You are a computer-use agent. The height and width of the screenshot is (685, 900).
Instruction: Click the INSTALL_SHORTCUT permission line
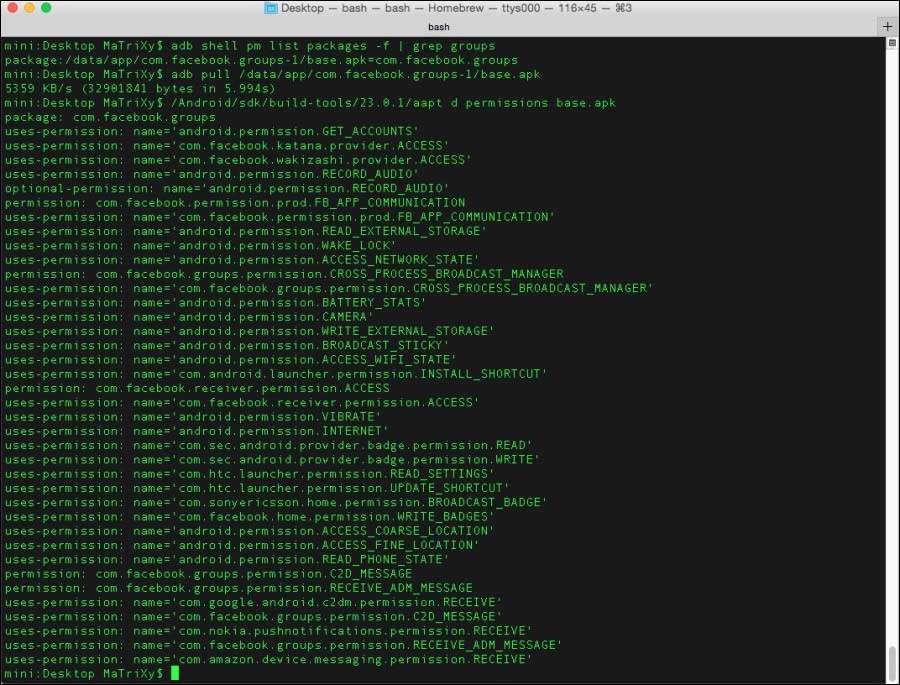click(276, 374)
